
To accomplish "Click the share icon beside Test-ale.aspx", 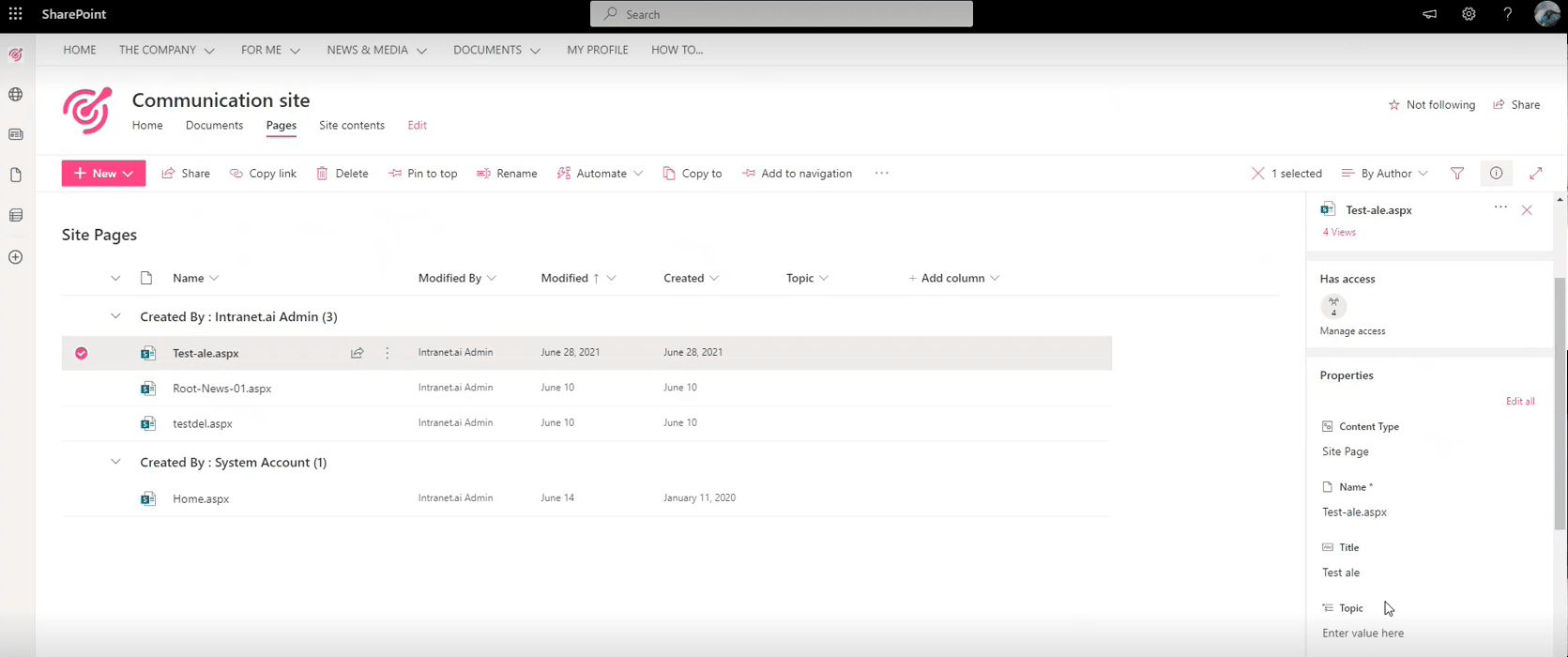I will [x=358, y=353].
